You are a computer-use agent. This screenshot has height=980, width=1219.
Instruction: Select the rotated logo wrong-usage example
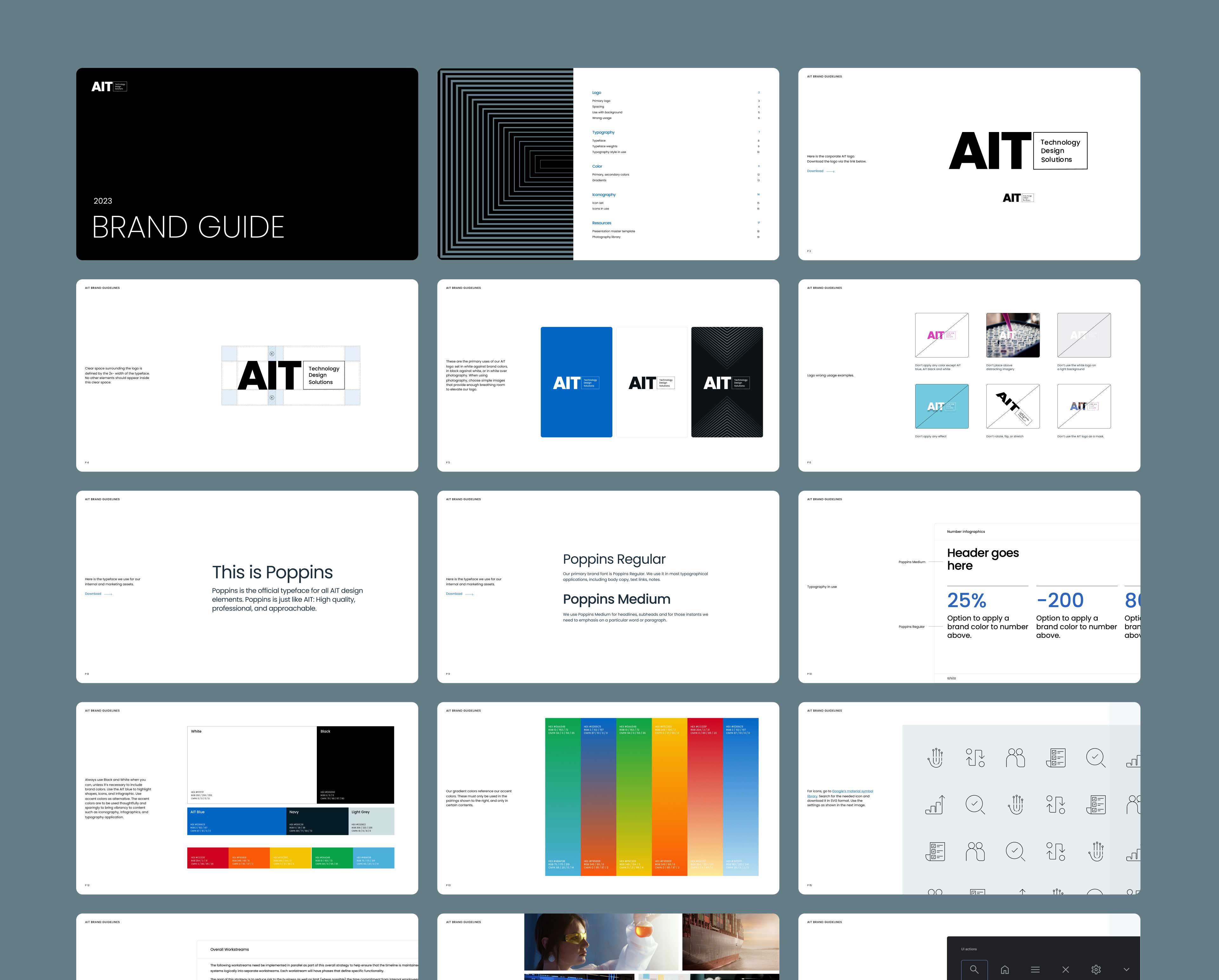coord(1013,406)
